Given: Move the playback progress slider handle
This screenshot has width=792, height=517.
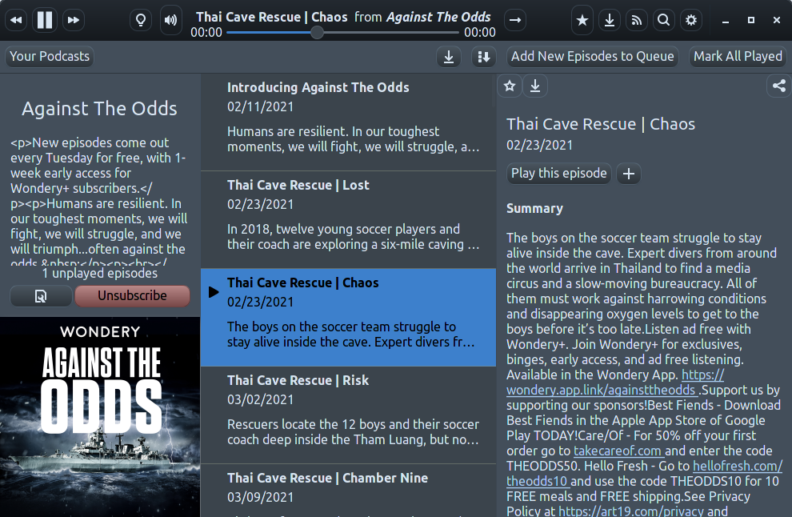Looking at the screenshot, I should (317, 33).
